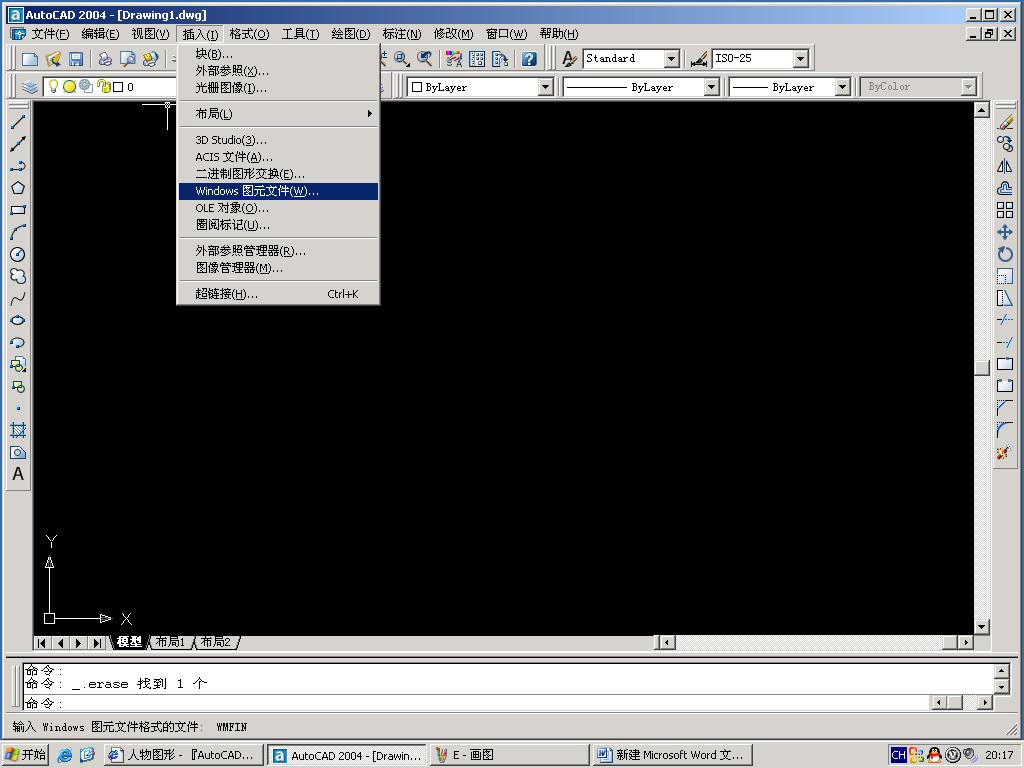Click vertical scrollbar down arrow of drawing
The width and height of the screenshot is (1024, 768).
[x=982, y=627]
